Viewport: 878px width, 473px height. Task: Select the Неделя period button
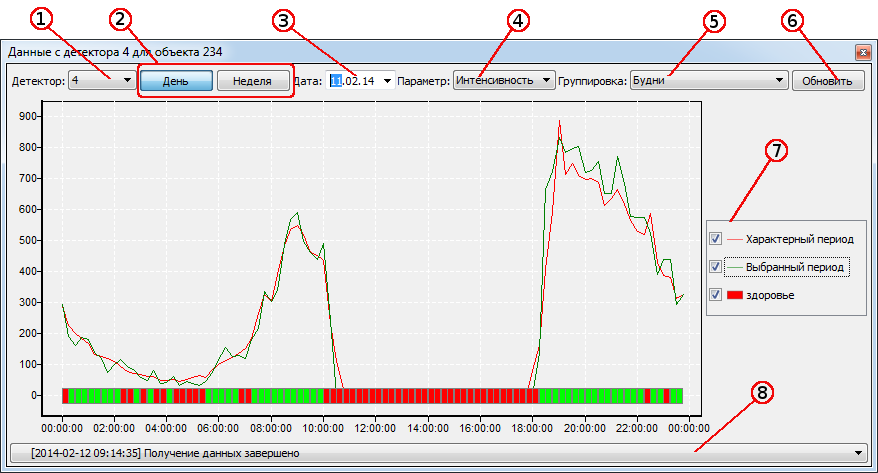(253, 81)
